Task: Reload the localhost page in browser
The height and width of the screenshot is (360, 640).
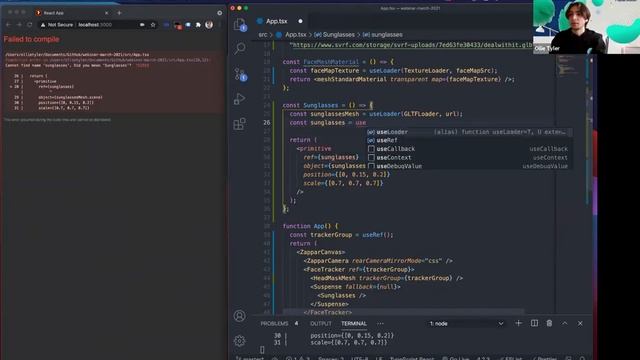Action: point(30,25)
